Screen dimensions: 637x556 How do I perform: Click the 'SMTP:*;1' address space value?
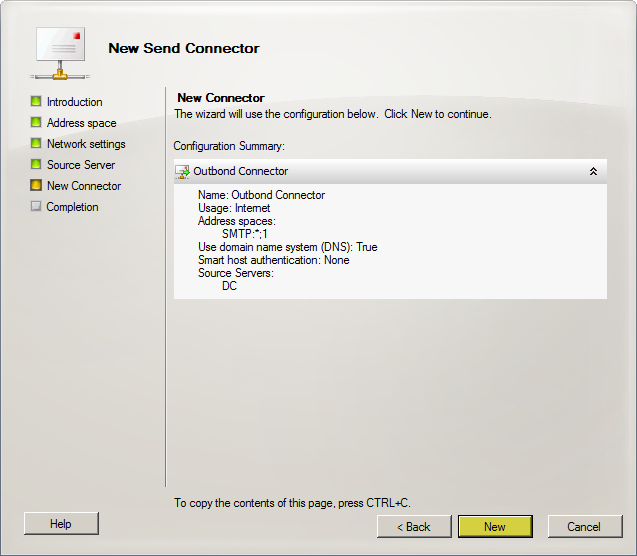pos(245,234)
